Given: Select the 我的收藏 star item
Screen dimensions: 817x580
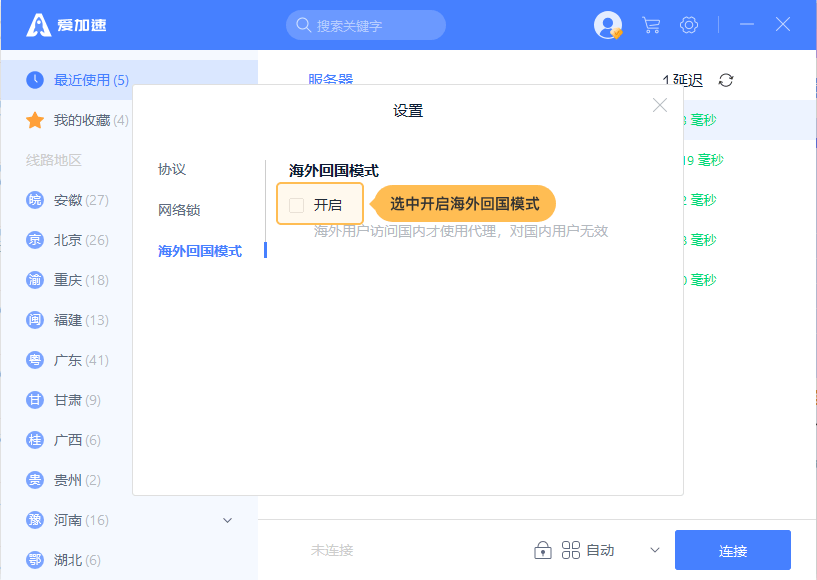Looking at the screenshot, I should pyautogui.click(x=80, y=120).
